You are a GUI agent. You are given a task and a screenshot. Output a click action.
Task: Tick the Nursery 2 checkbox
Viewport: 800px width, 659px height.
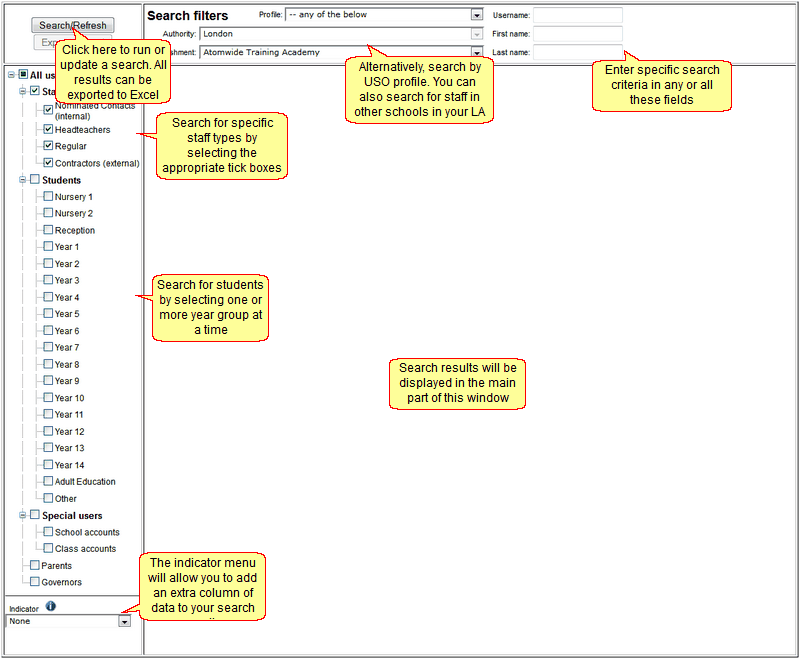pyautogui.click(x=48, y=213)
